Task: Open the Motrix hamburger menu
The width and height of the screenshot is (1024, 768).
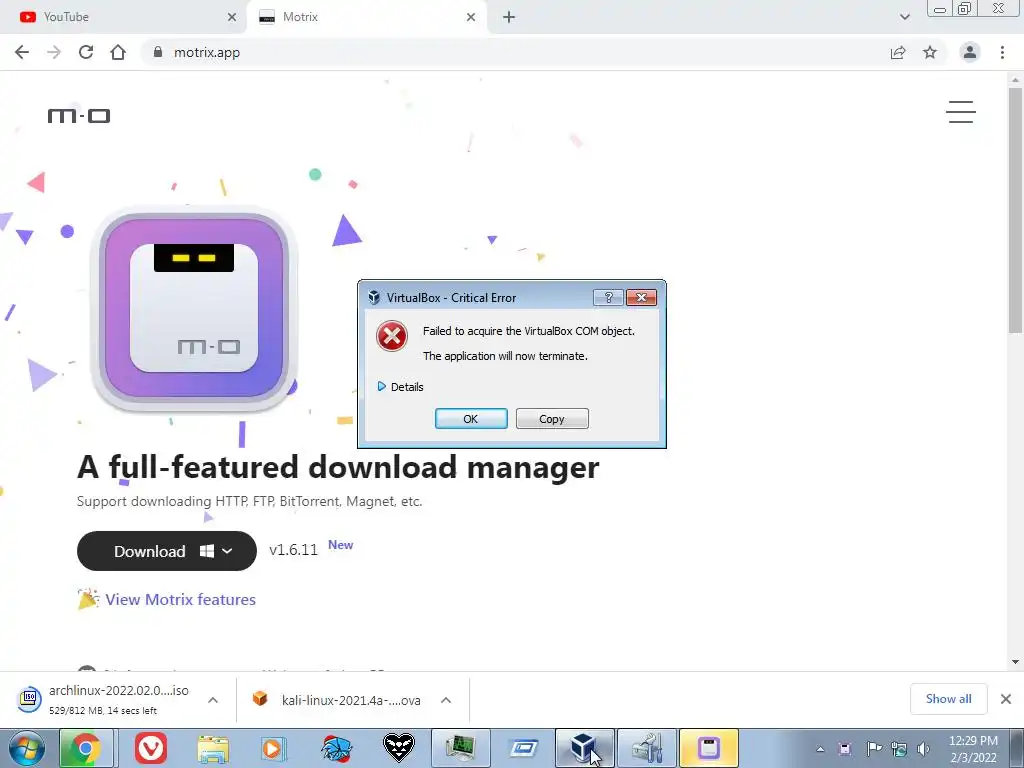Action: point(961,112)
